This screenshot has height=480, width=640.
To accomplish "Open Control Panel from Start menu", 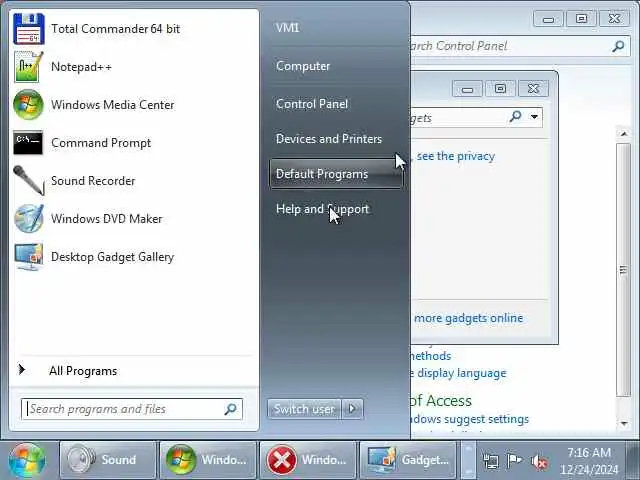I will 312,104.
